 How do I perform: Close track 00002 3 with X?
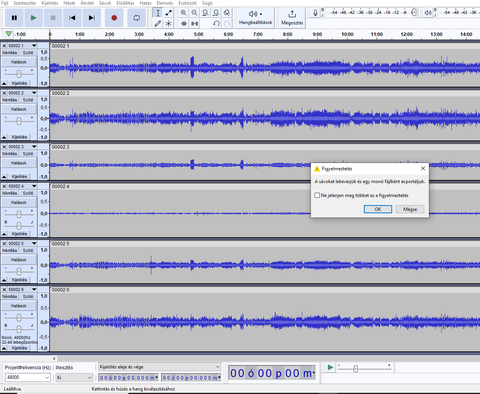pyautogui.click(x=4, y=147)
